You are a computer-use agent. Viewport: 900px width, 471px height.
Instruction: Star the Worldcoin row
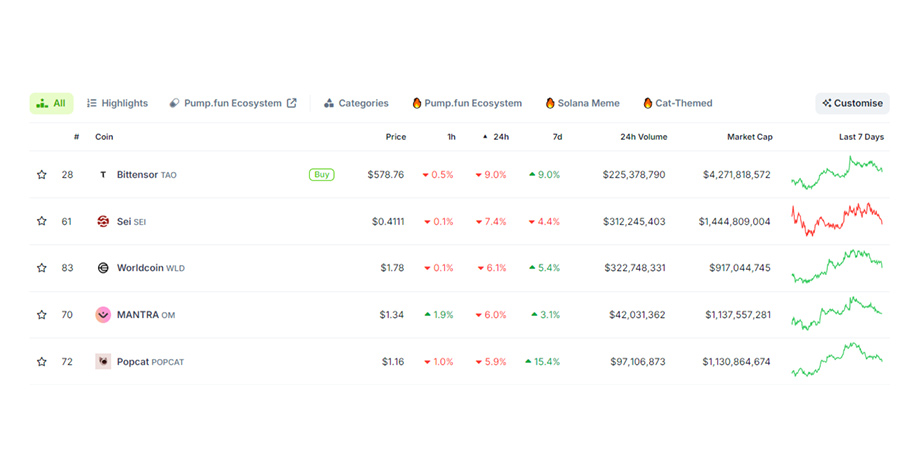coord(42,268)
